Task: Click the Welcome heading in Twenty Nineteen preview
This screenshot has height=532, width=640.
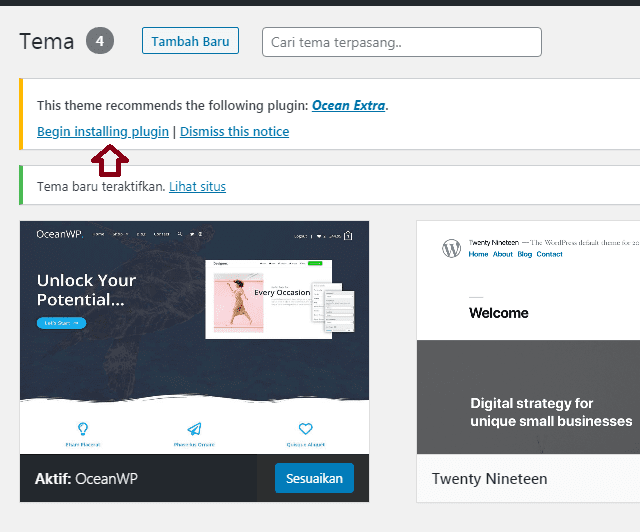Action: (499, 313)
